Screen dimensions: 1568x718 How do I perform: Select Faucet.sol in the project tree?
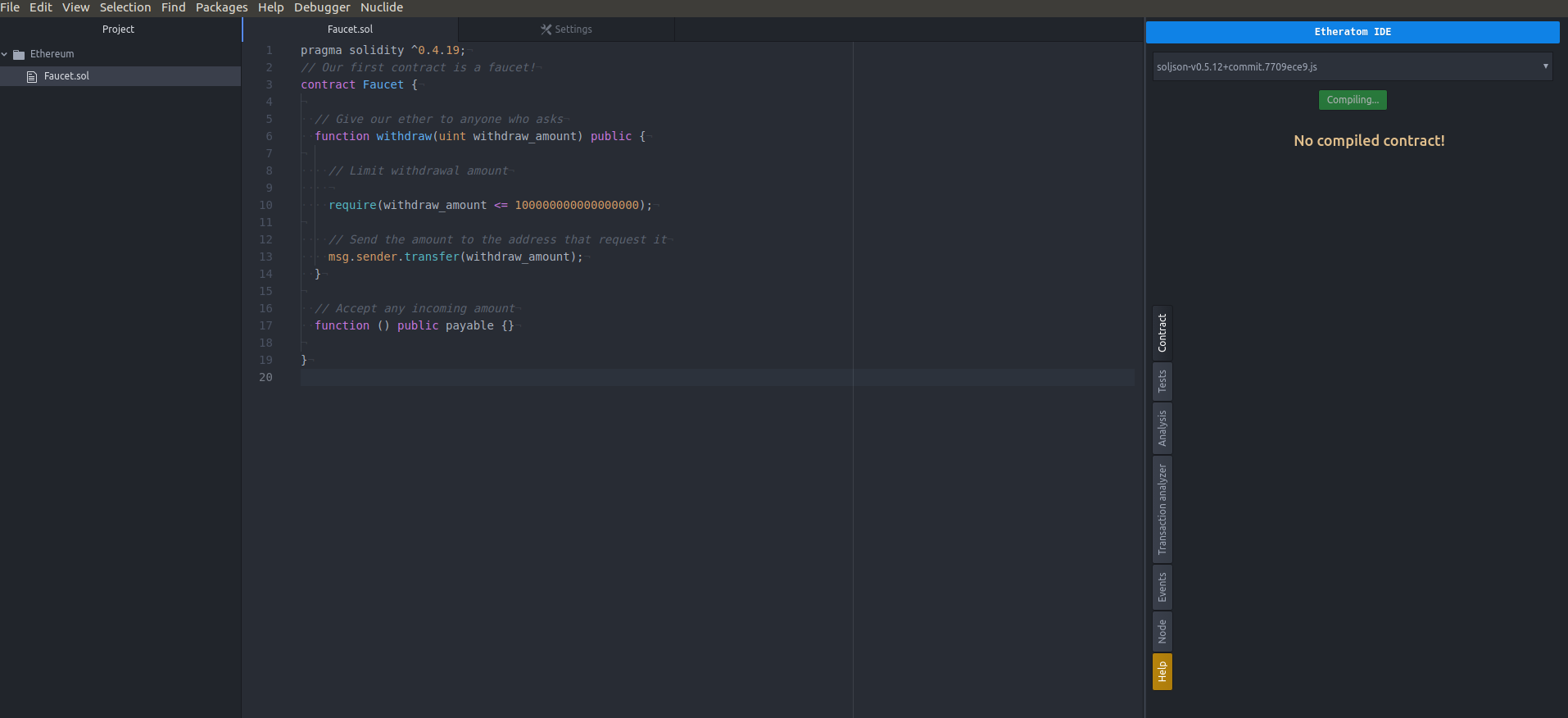120,76
